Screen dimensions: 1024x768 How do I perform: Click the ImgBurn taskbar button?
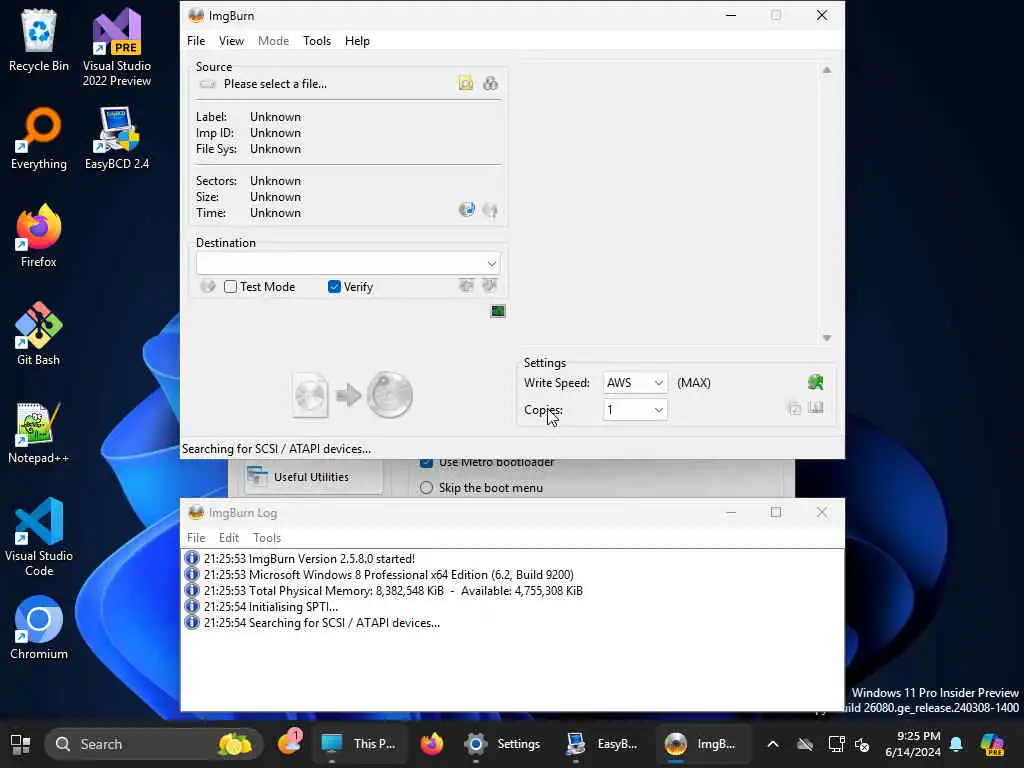coord(701,744)
